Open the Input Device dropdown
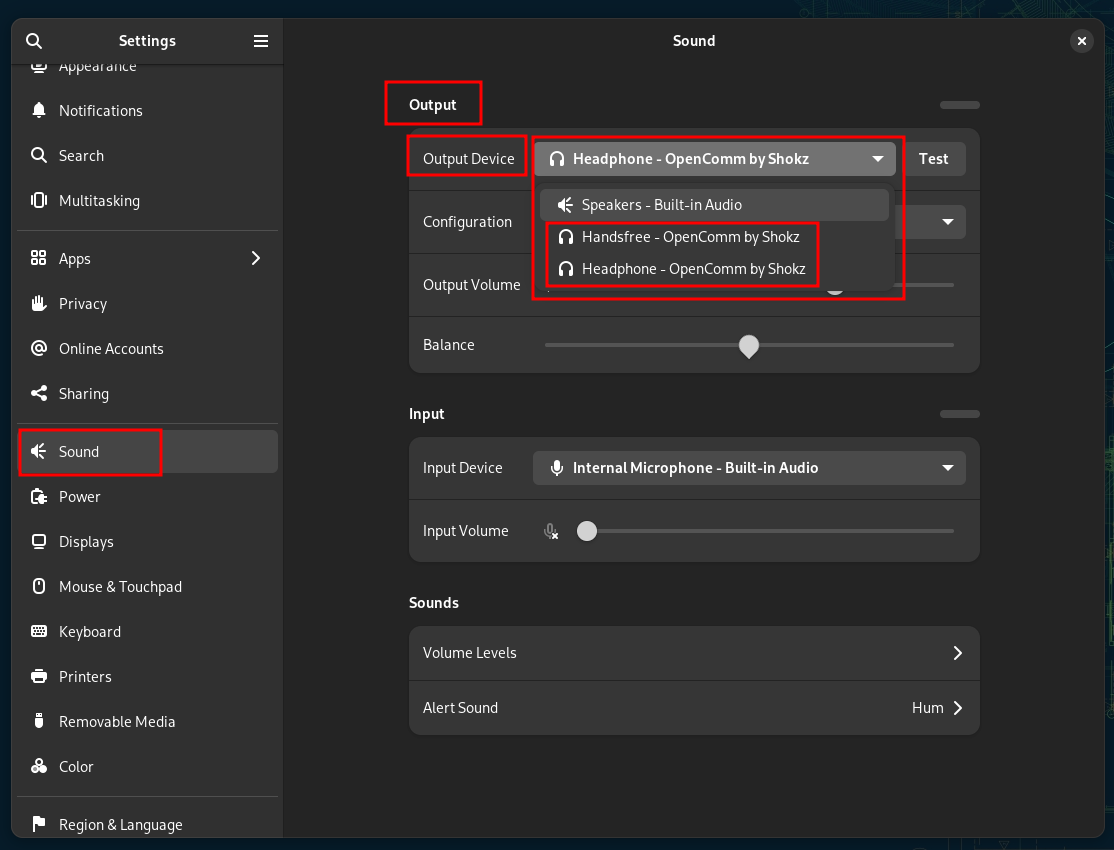 click(x=749, y=468)
